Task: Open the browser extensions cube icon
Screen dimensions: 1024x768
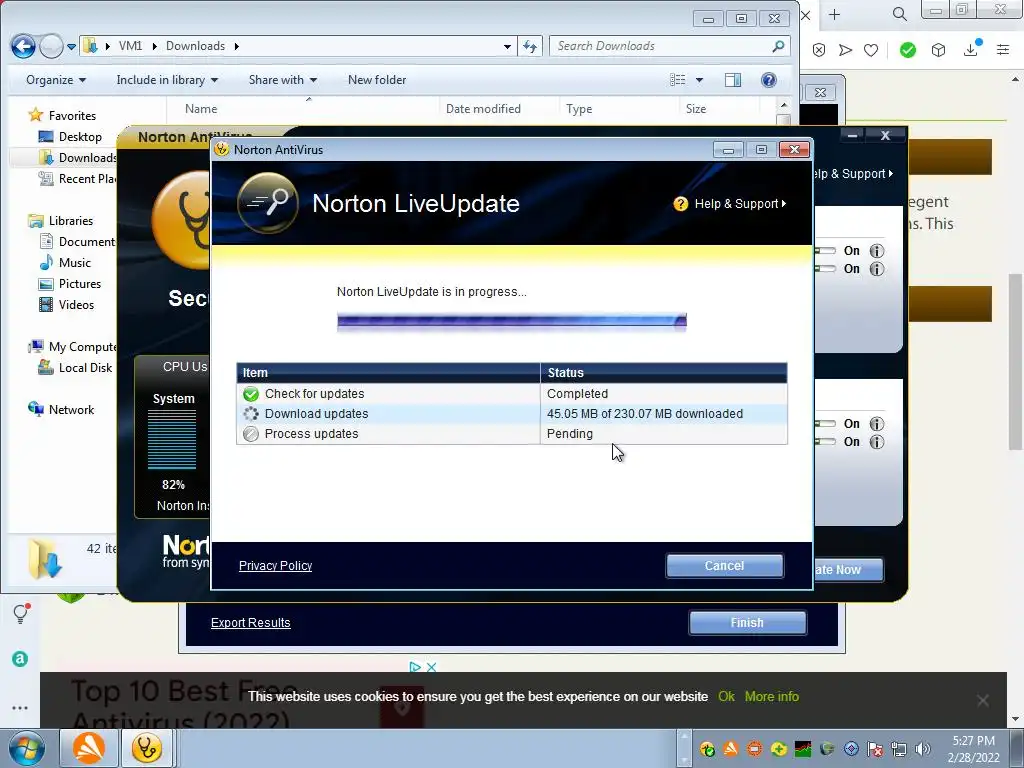Action: point(938,50)
